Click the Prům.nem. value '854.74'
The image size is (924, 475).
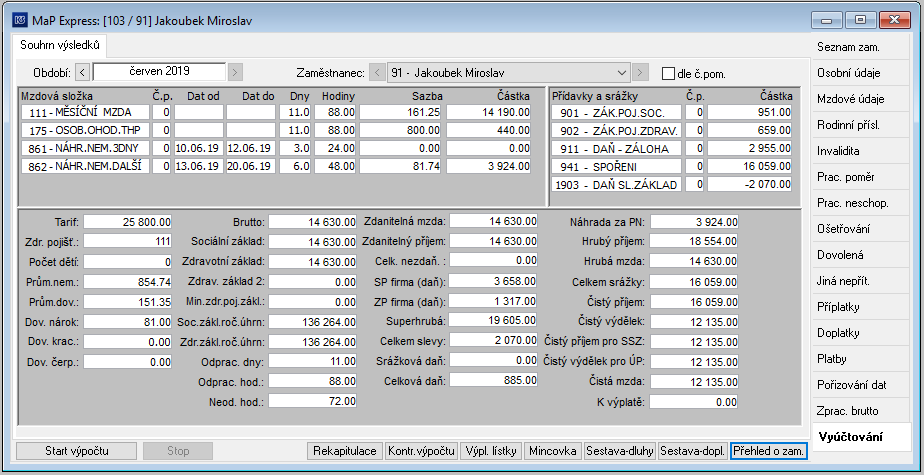128,282
